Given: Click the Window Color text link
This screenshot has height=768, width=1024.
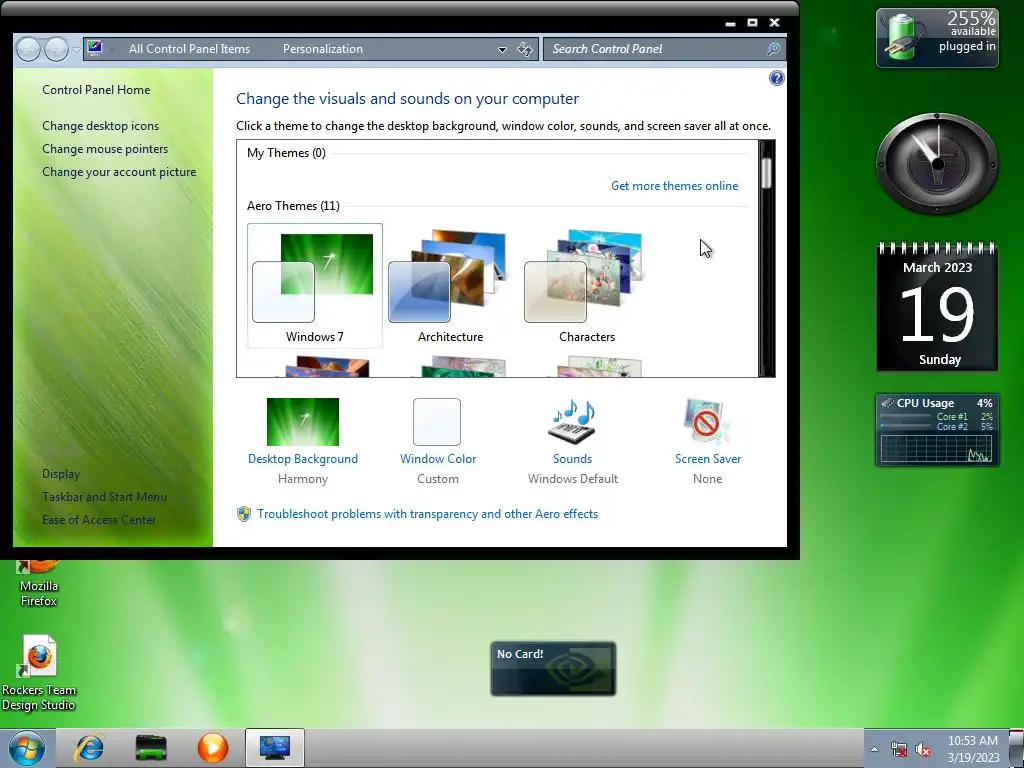Looking at the screenshot, I should [x=438, y=459].
